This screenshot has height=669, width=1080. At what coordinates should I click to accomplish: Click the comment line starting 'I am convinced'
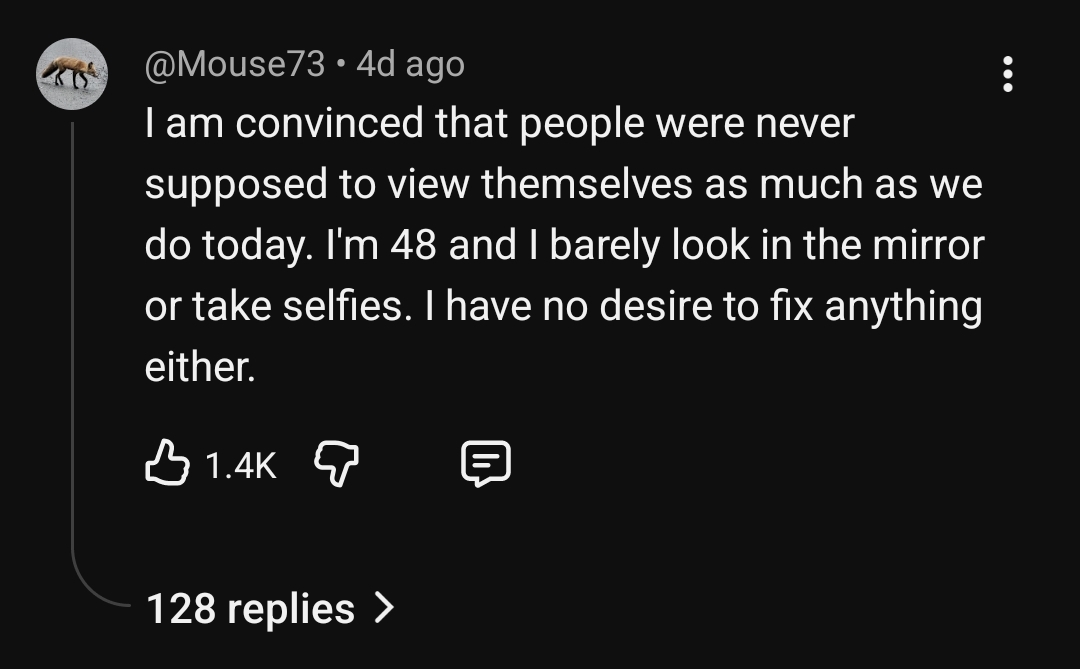499,124
